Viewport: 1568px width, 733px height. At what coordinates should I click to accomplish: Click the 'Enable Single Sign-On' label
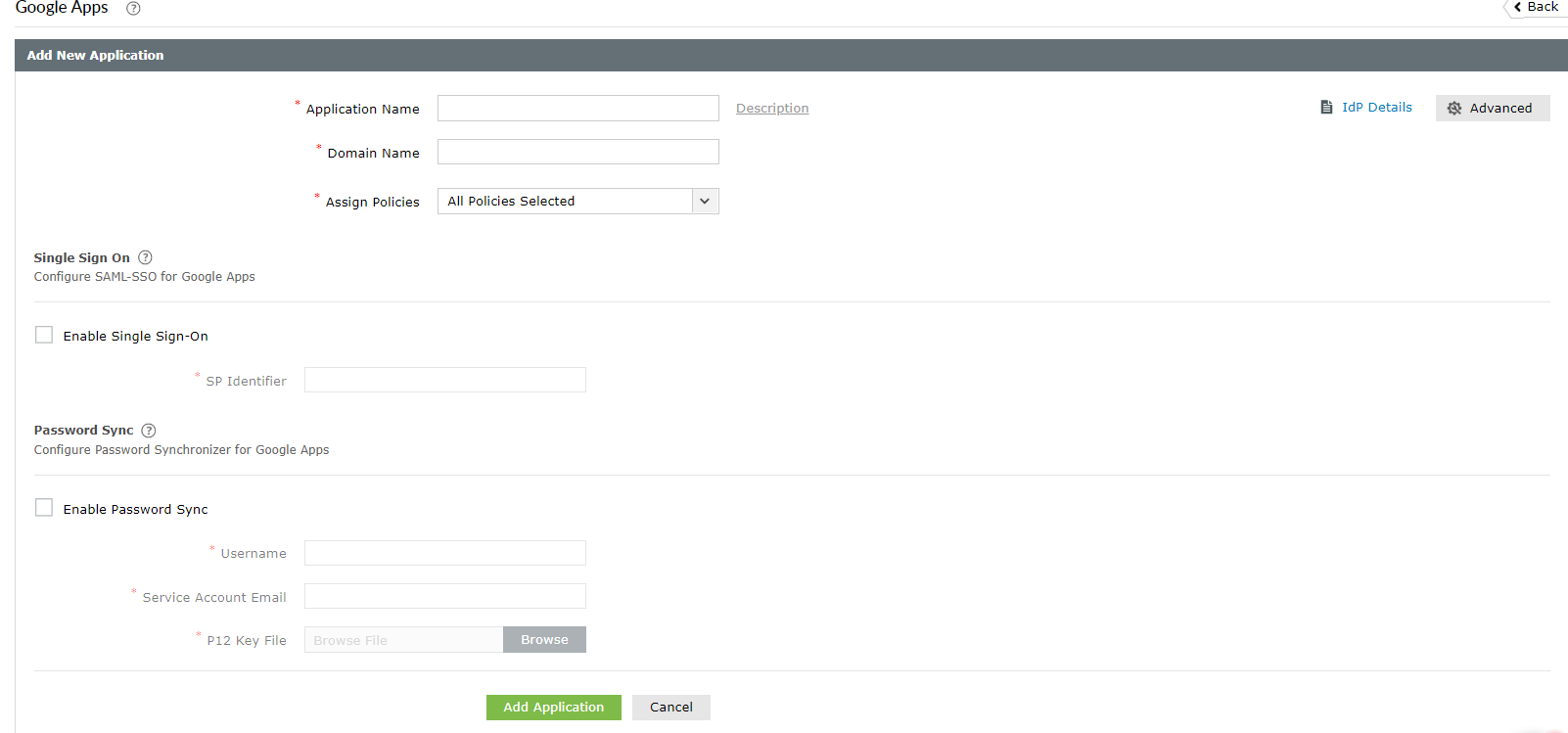pyautogui.click(x=136, y=337)
